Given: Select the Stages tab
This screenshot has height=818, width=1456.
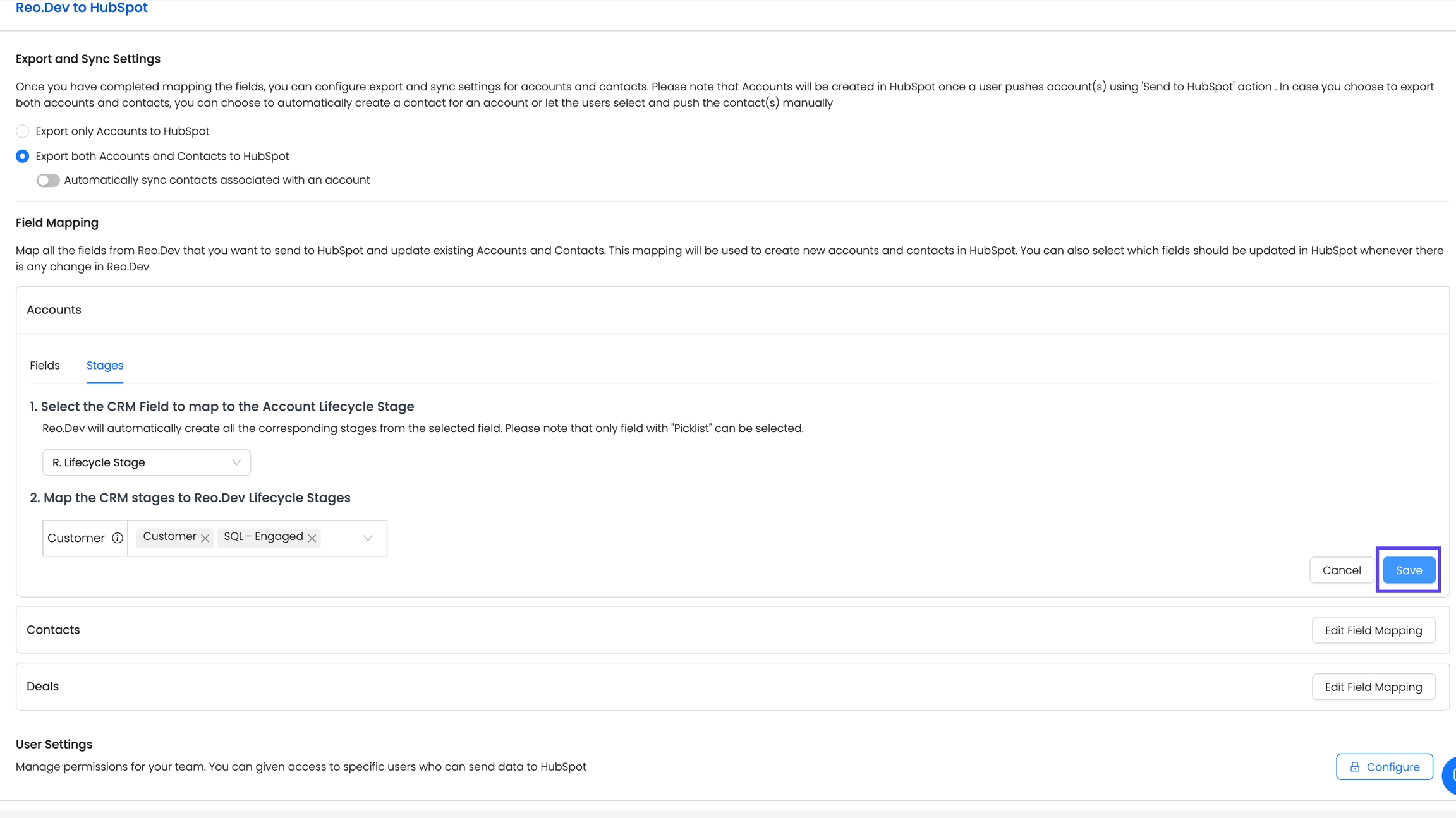Looking at the screenshot, I should [x=105, y=366].
